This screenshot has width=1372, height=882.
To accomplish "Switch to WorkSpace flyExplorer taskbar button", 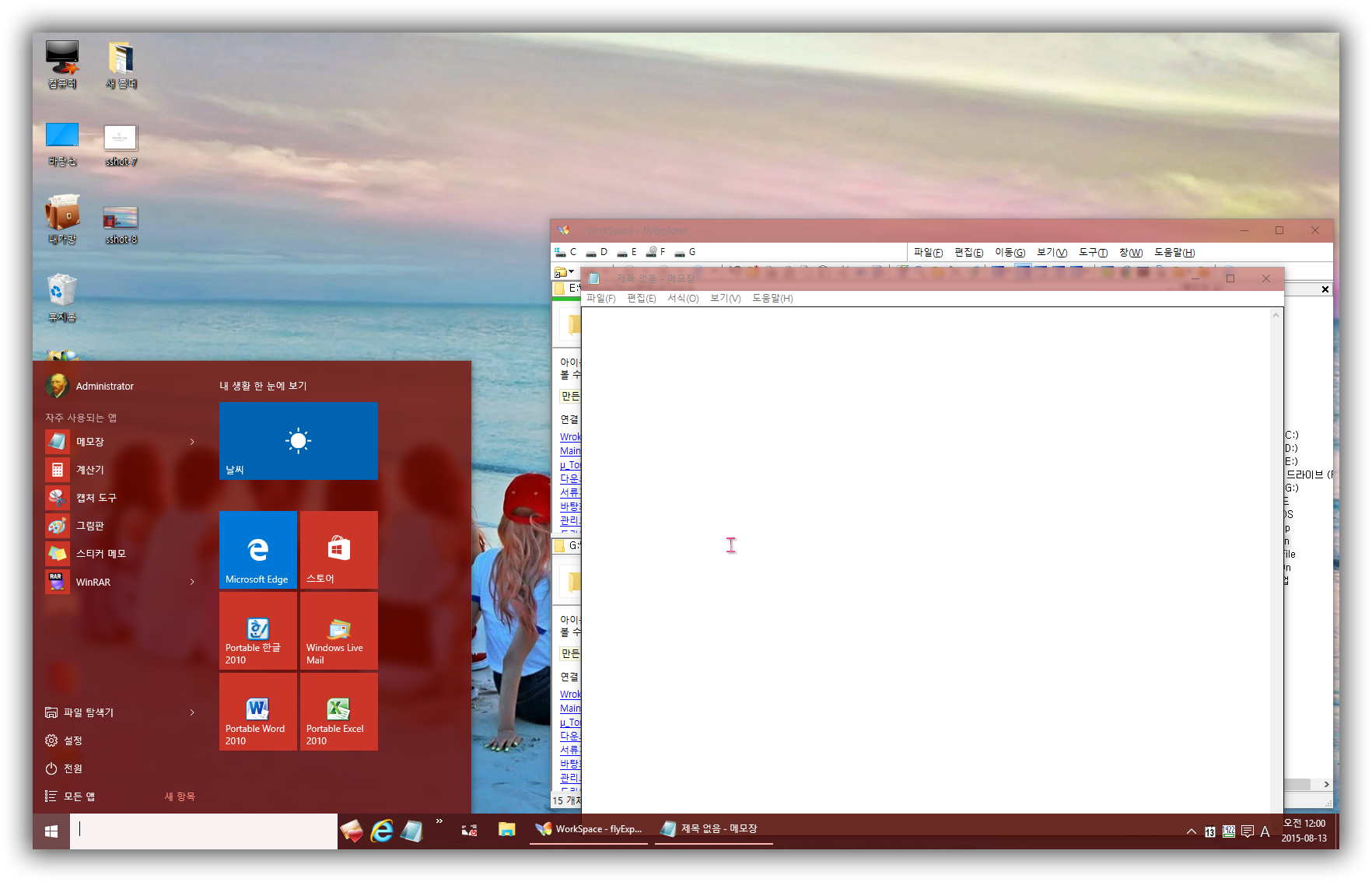I will [x=590, y=830].
